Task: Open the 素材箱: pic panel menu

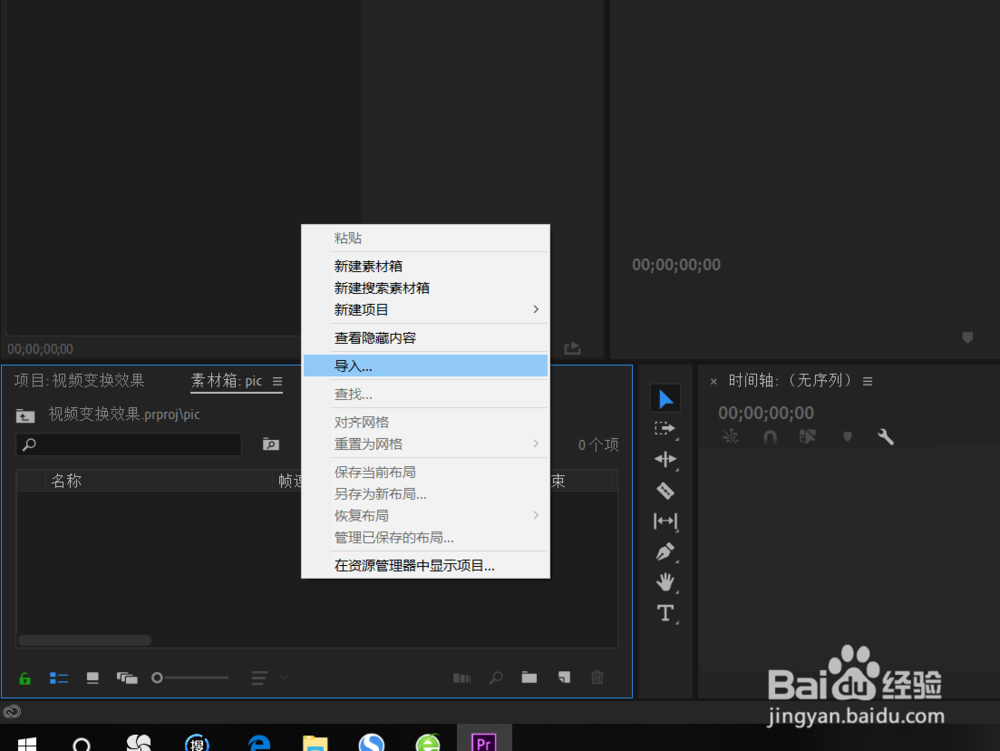Action: [x=277, y=381]
